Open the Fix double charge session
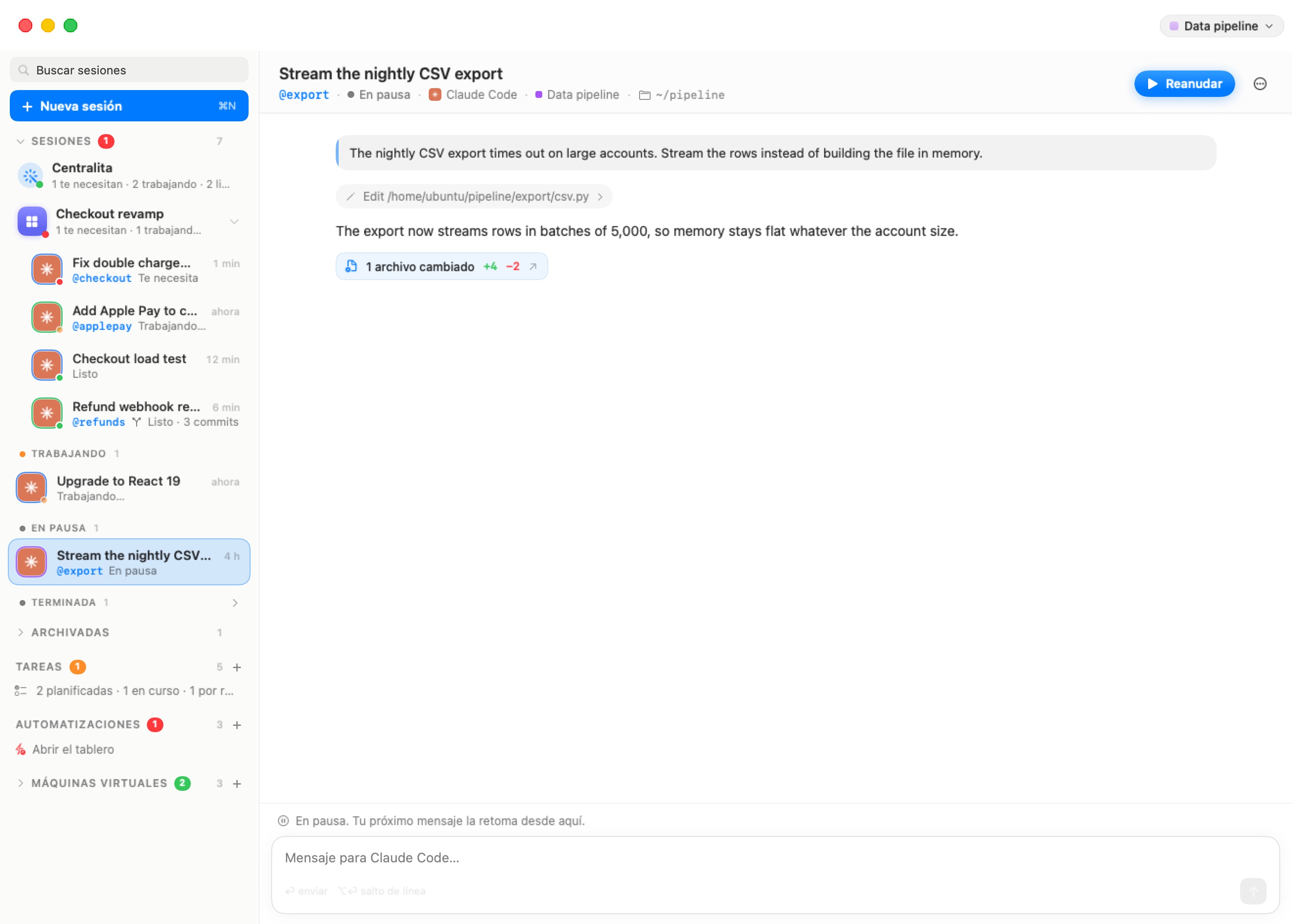This screenshot has width=1292, height=924. tap(137, 270)
